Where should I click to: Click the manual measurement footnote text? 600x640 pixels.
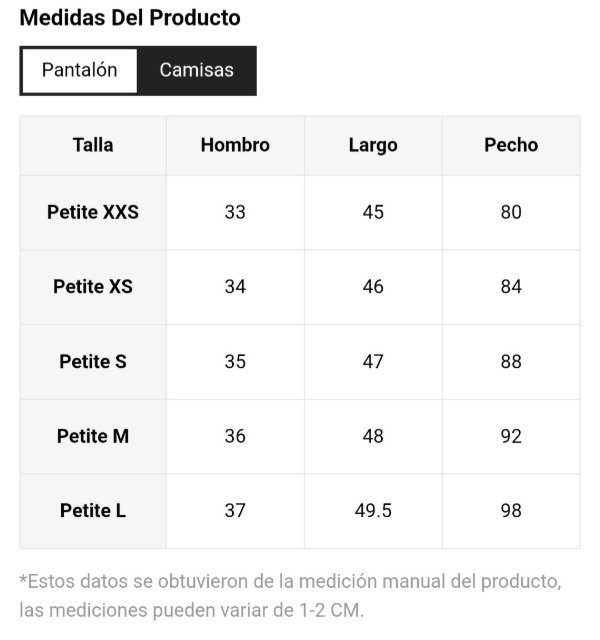pos(290,595)
